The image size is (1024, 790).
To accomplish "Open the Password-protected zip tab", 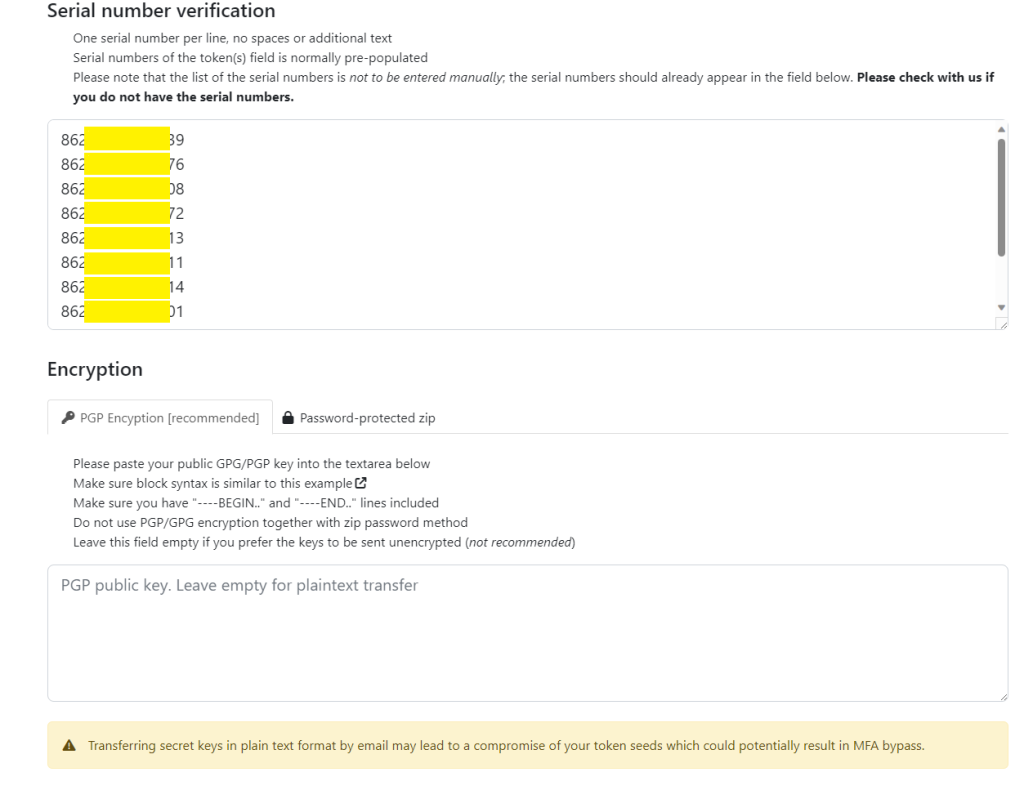I will [x=358, y=419].
